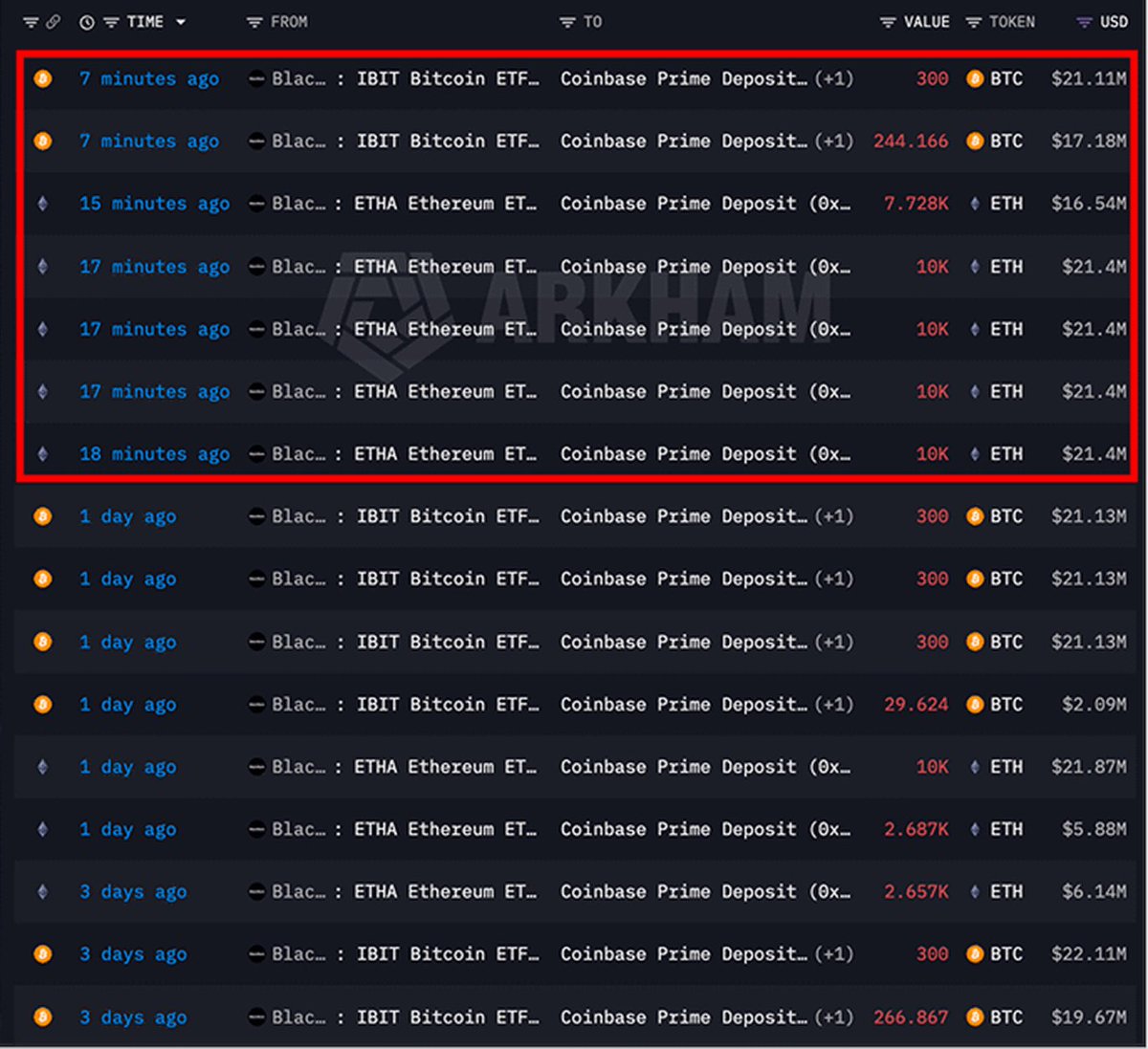This screenshot has height=1049, width=1148.
Task: Open '7 minutes ago' link in 244.166 row
Action: [149, 142]
